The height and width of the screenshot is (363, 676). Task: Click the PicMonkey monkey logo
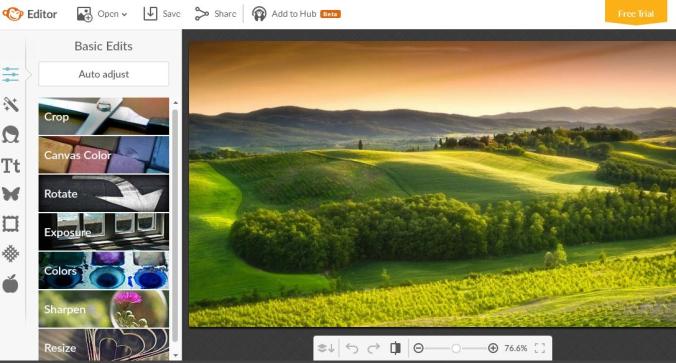click(x=13, y=14)
